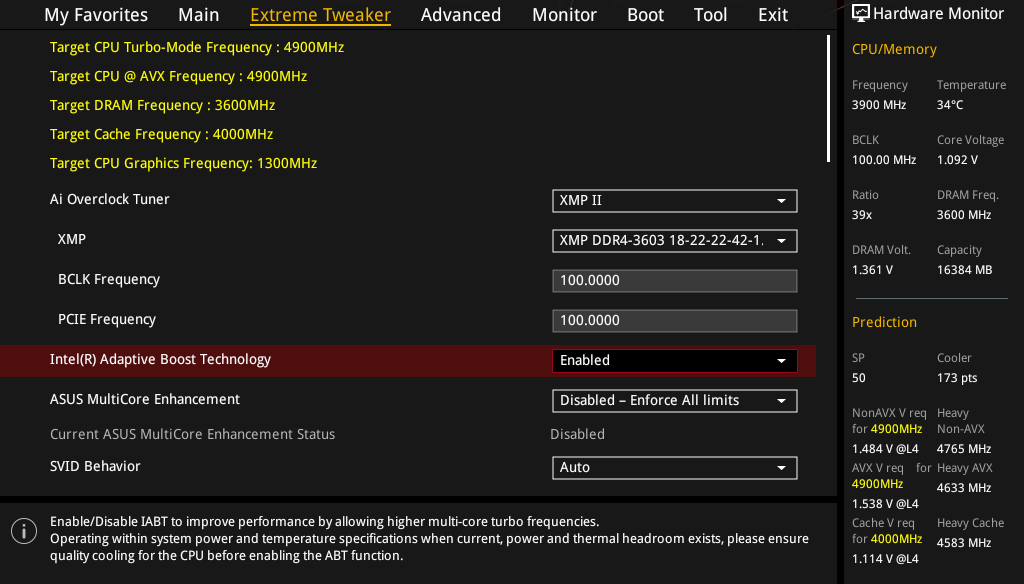
Task: Open the My Favorites tab
Action: [96, 14]
